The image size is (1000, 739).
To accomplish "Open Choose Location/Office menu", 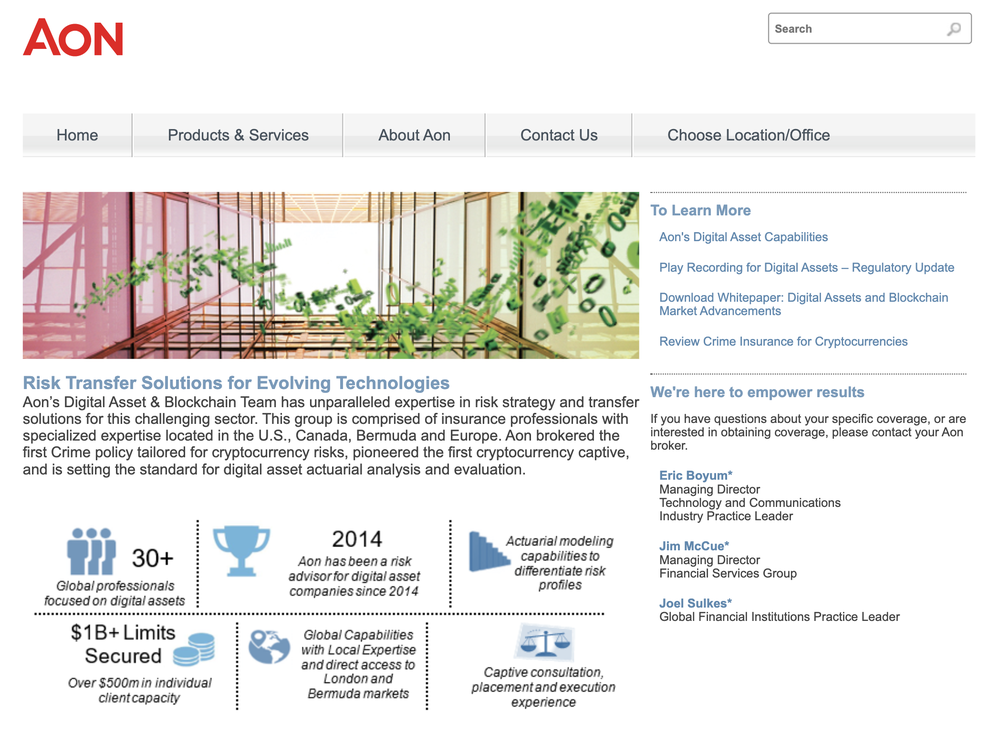I will [749, 135].
